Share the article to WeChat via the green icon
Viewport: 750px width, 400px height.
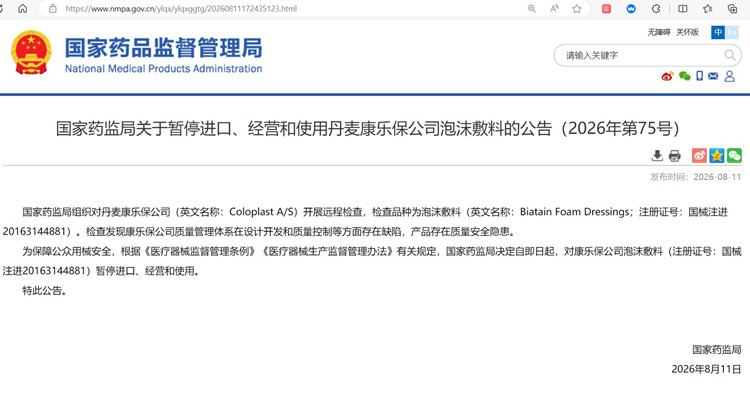click(734, 156)
